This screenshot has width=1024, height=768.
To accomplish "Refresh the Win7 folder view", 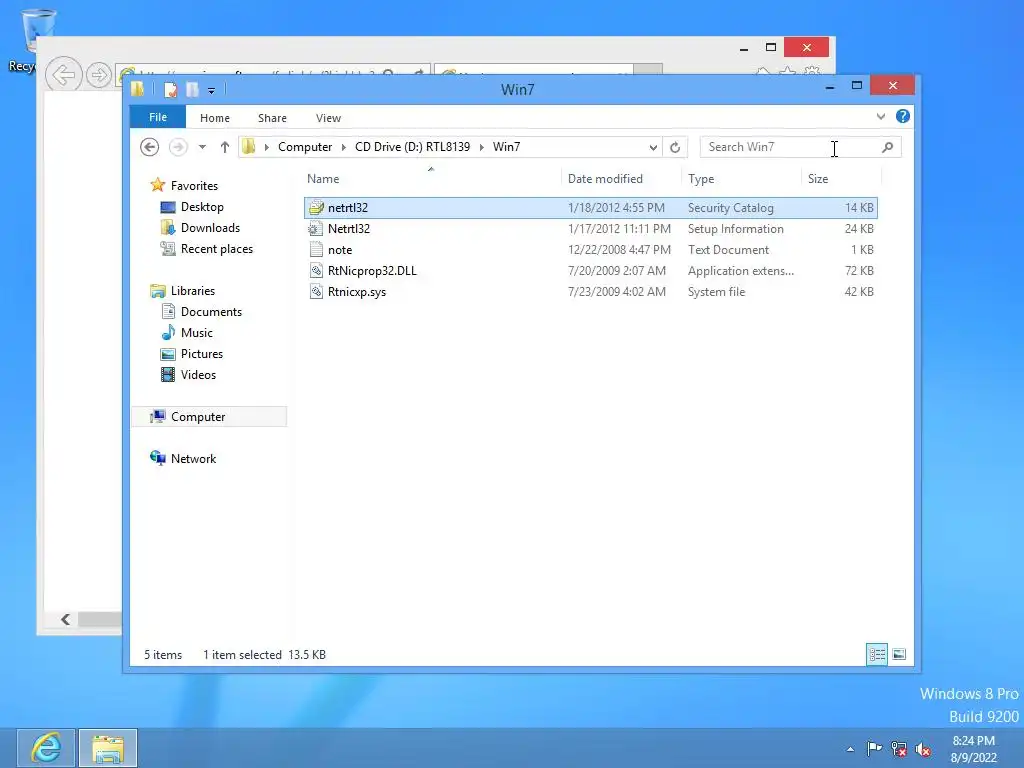I will [675, 147].
